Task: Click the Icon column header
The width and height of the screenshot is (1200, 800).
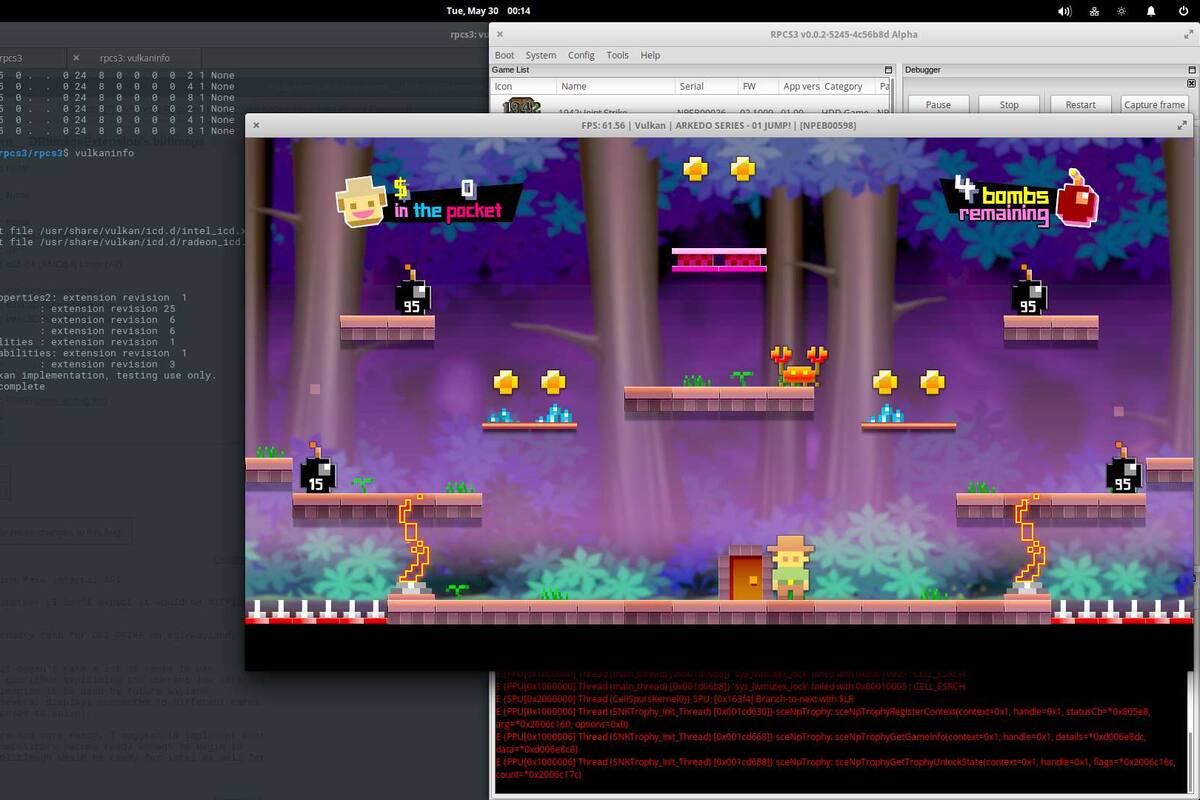Action: 523,87
